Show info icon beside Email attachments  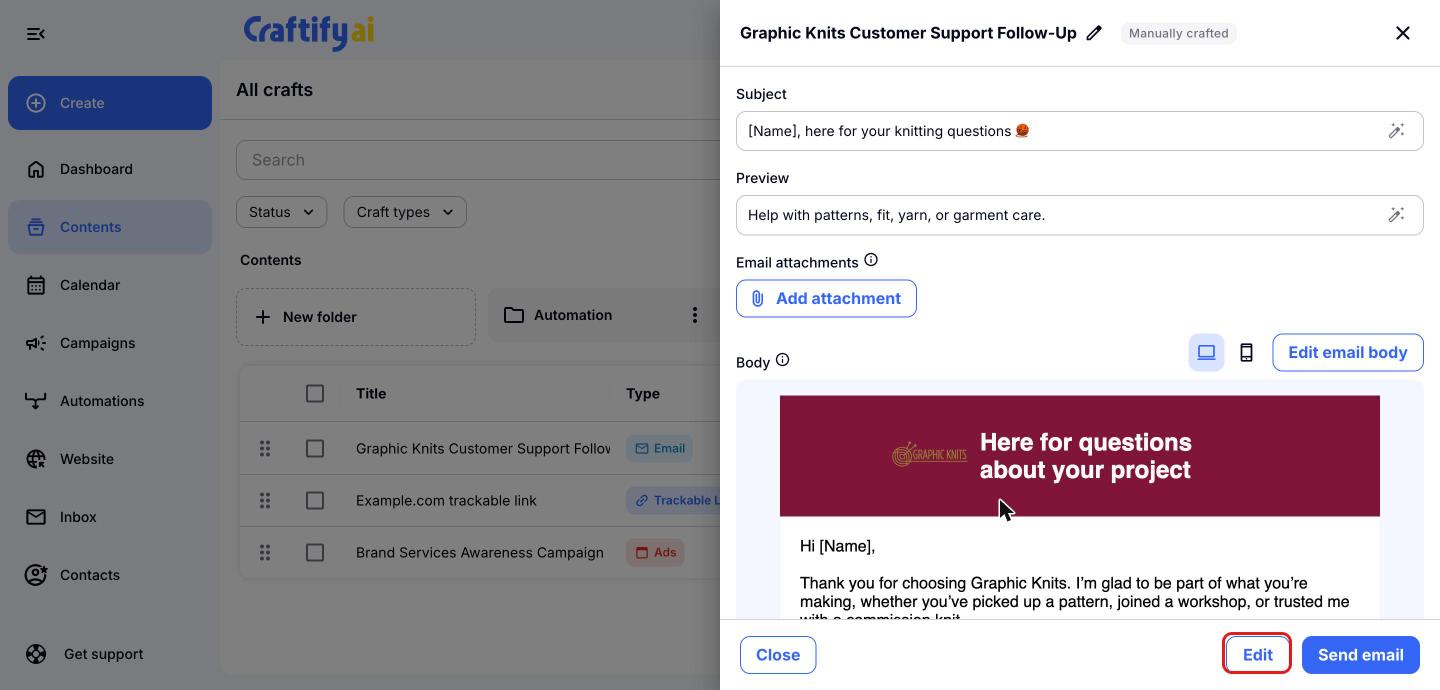(x=871, y=260)
